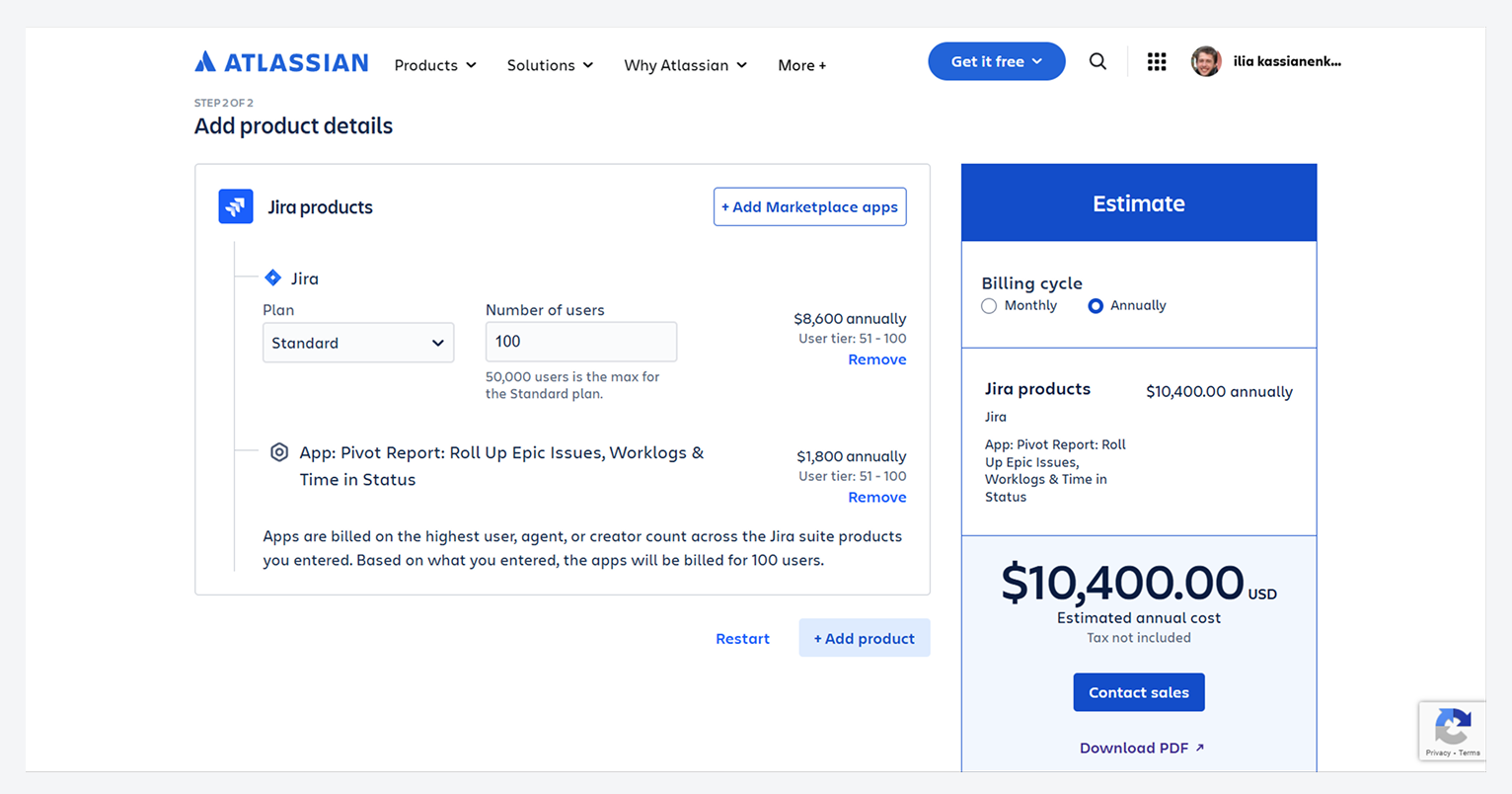Click the Number of users input field
1512x794 pixels.
[x=581, y=342]
